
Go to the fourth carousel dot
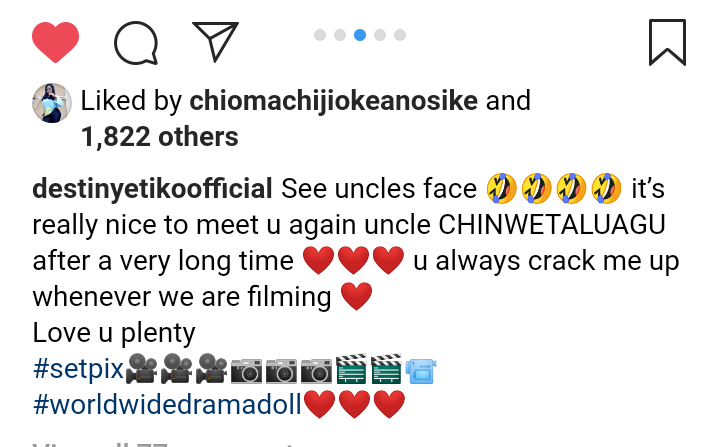point(380,35)
